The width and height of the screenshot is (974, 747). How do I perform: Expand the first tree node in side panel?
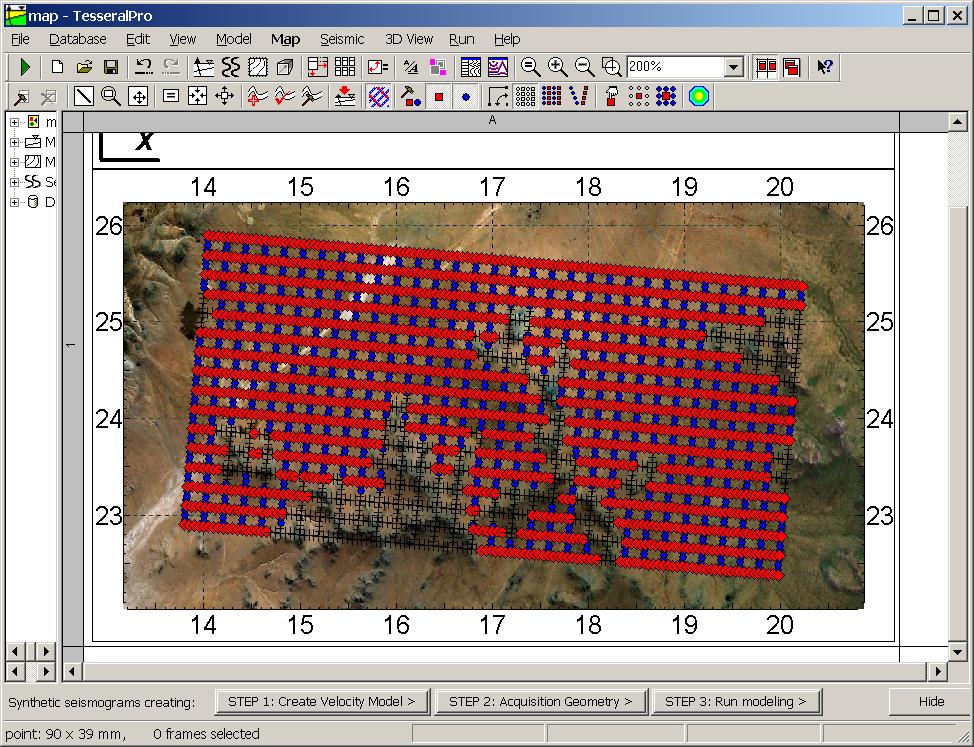coord(14,122)
